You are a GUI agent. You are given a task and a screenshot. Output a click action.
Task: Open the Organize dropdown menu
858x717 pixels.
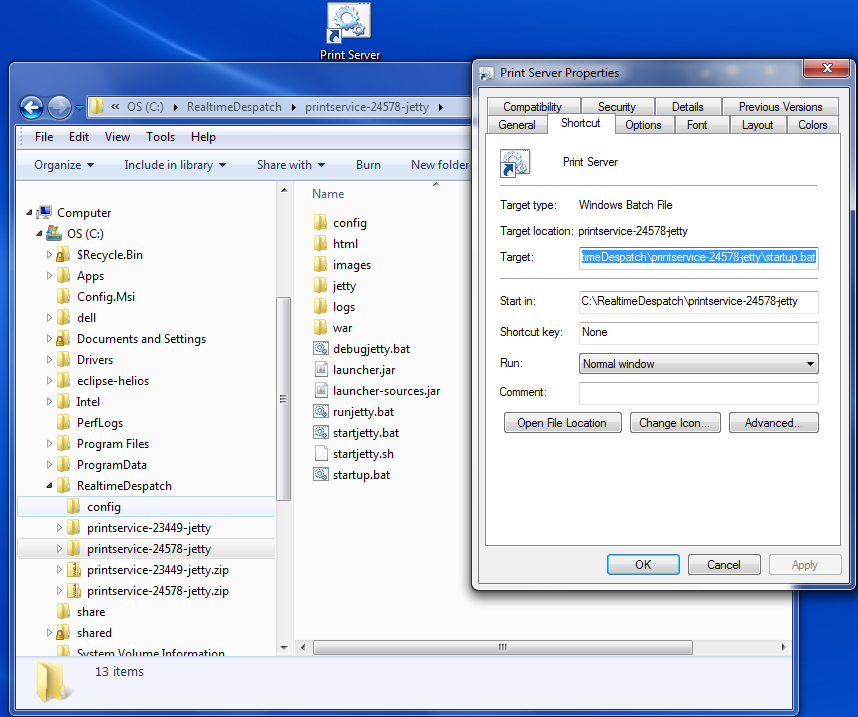pos(60,164)
